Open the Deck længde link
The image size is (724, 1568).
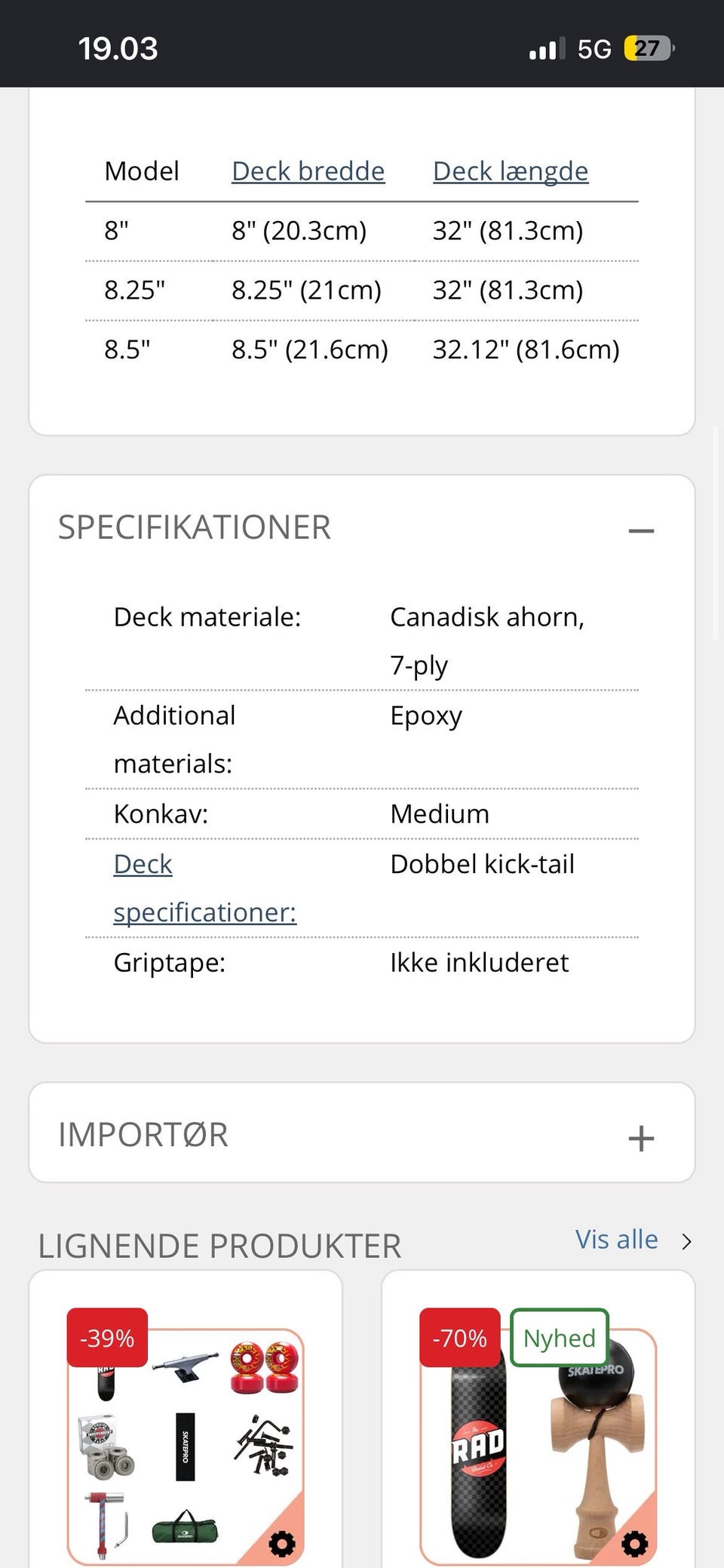pos(511,171)
